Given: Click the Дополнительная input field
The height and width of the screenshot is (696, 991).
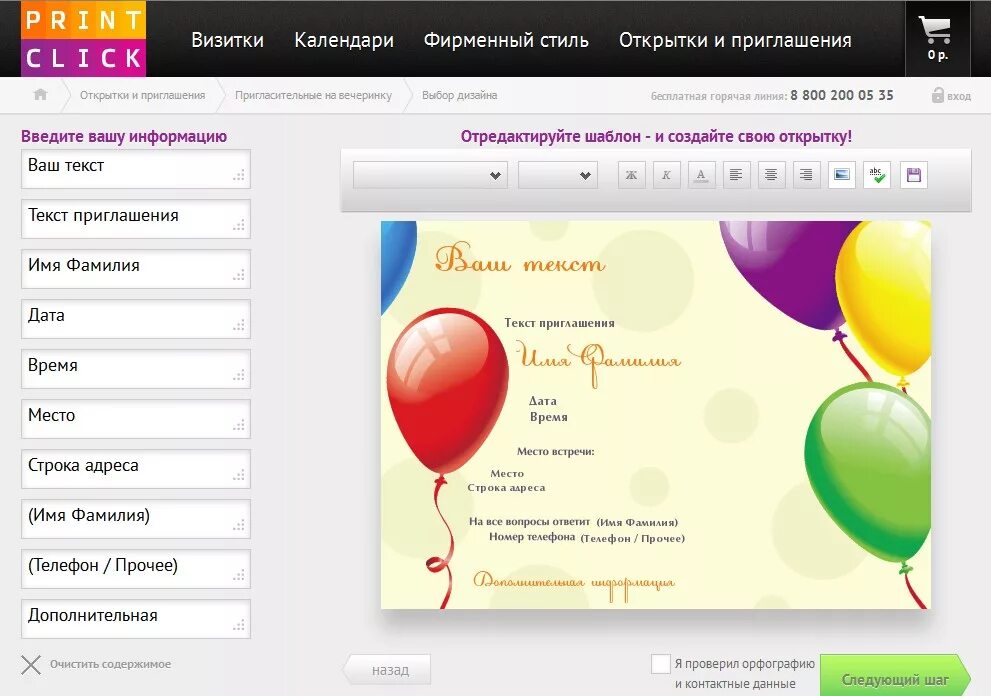Looking at the screenshot, I should pos(136,619).
